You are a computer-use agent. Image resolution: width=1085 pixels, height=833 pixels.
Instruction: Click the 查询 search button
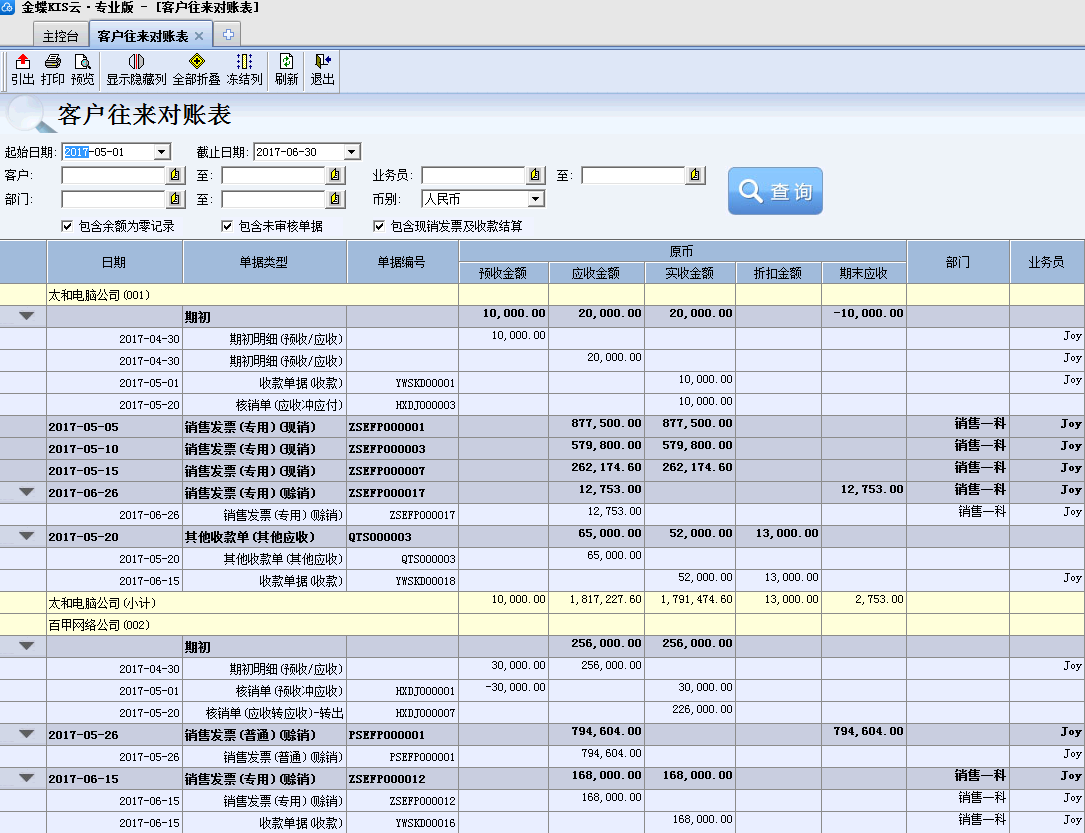(x=775, y=191)
